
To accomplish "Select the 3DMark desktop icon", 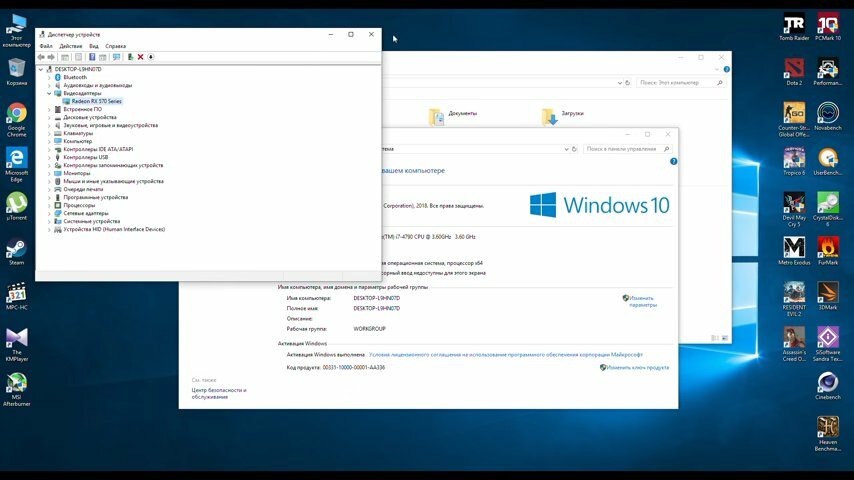I will pos(828,296).
